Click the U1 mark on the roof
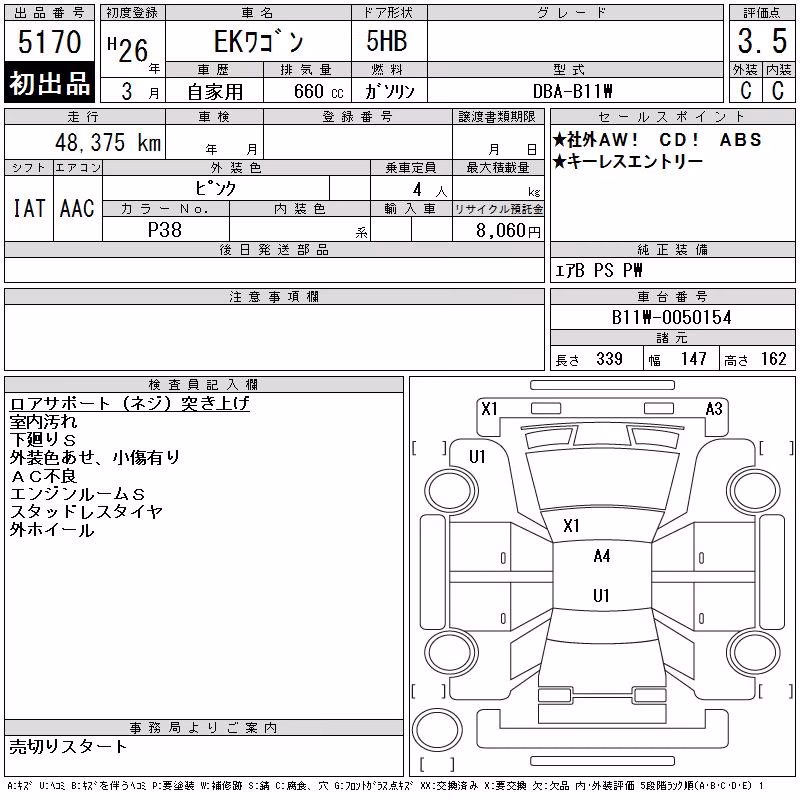 coord(601,595)
